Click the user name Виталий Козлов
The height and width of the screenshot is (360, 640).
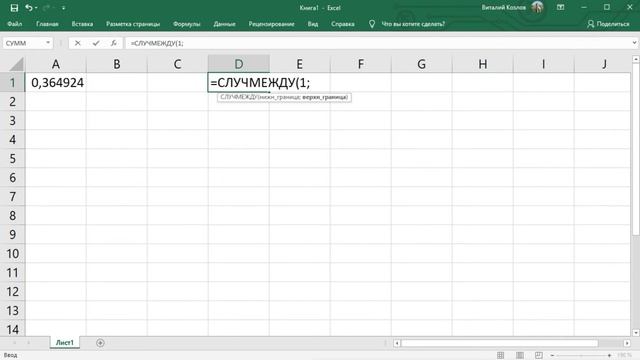coord(503,8)
